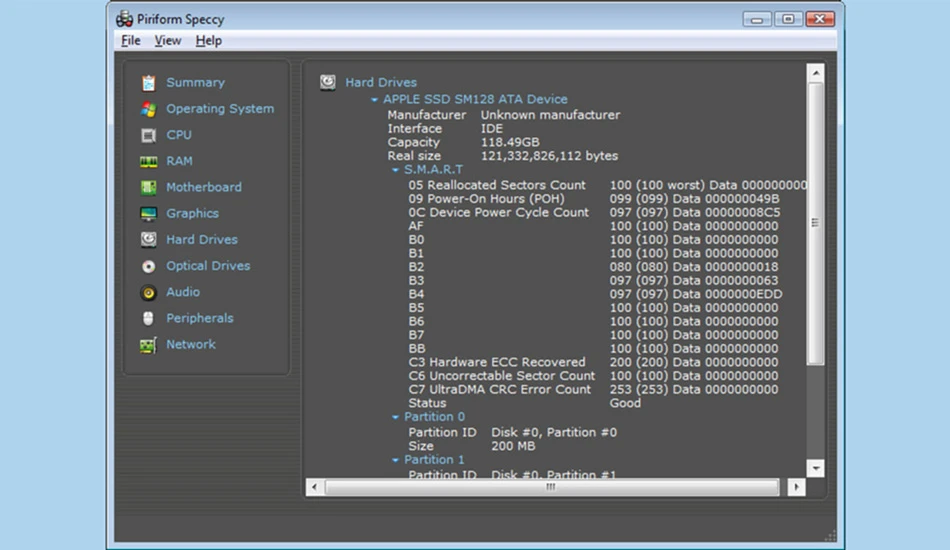Image resolution: width=950 pixels, height=550 pixels.
Task: Collapse the Partition 1 section
Action: pyautogui.click(x=396, y=460)
